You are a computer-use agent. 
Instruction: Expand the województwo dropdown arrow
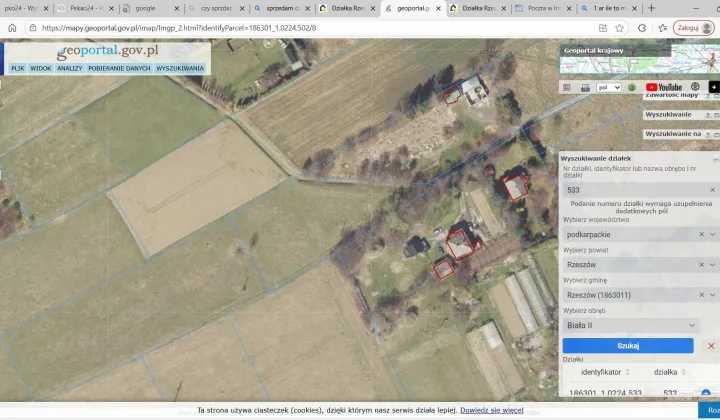click(712, 235)
